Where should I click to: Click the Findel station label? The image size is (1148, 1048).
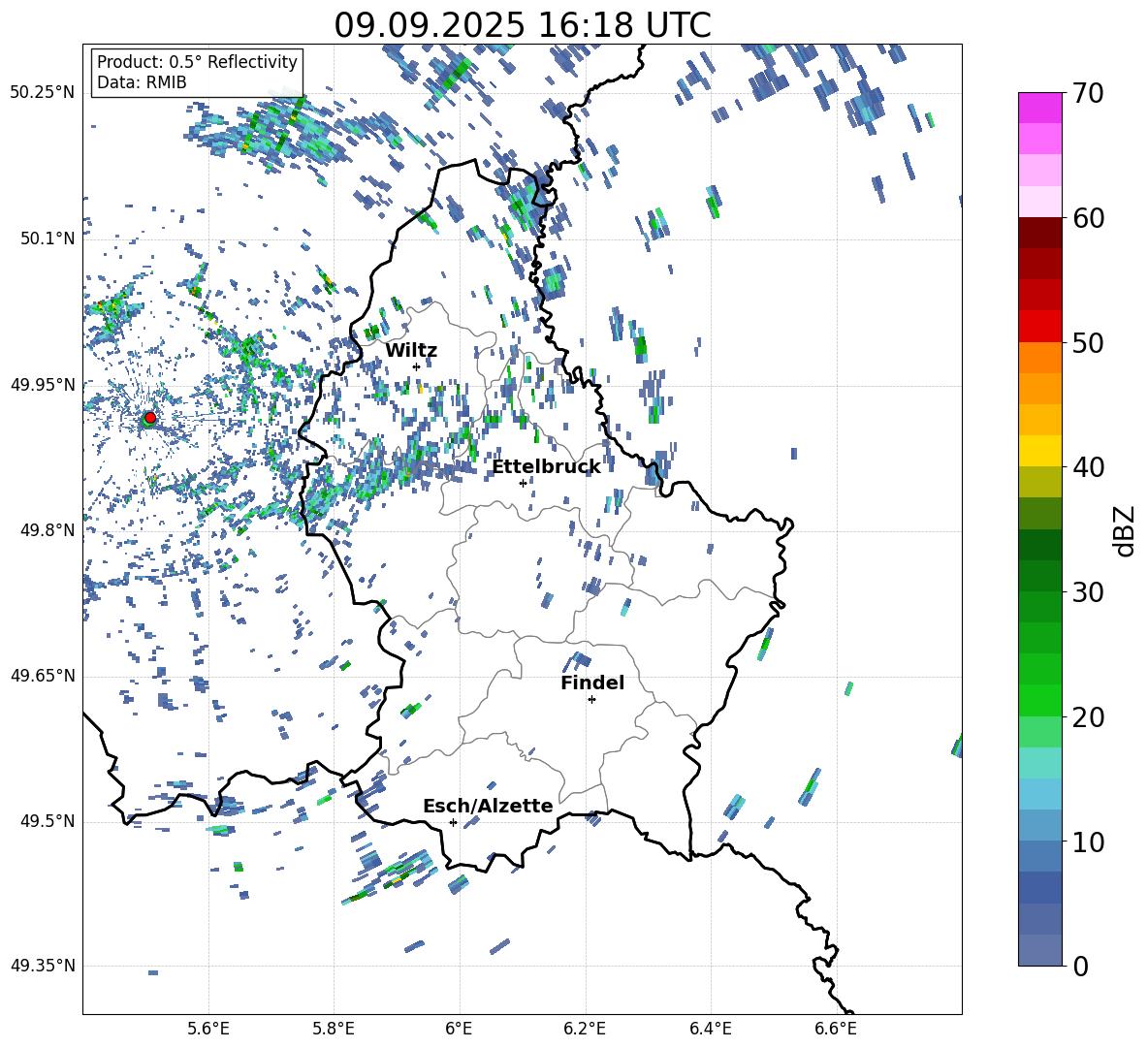point(592,683)
